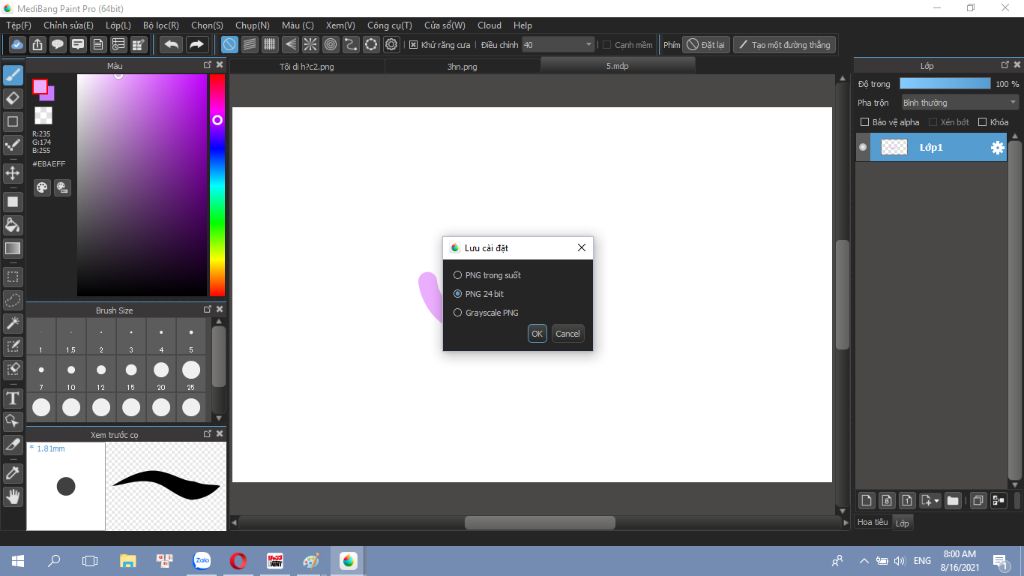Select the Magic Wand tool
This screenshot has width=1024, height=576.
12,323
